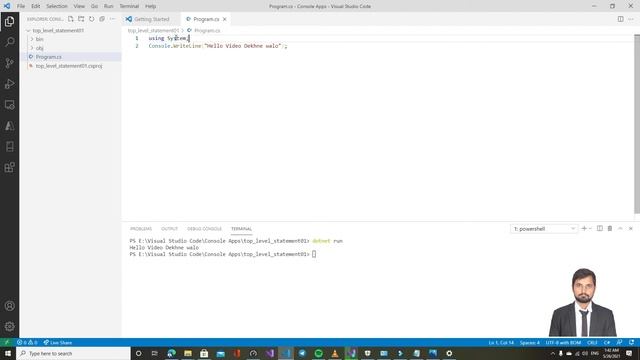Image resolution: width=640 pixels, height=360 pixels.
Task: Open Explorer views and more actions
Action: [112, 19]
